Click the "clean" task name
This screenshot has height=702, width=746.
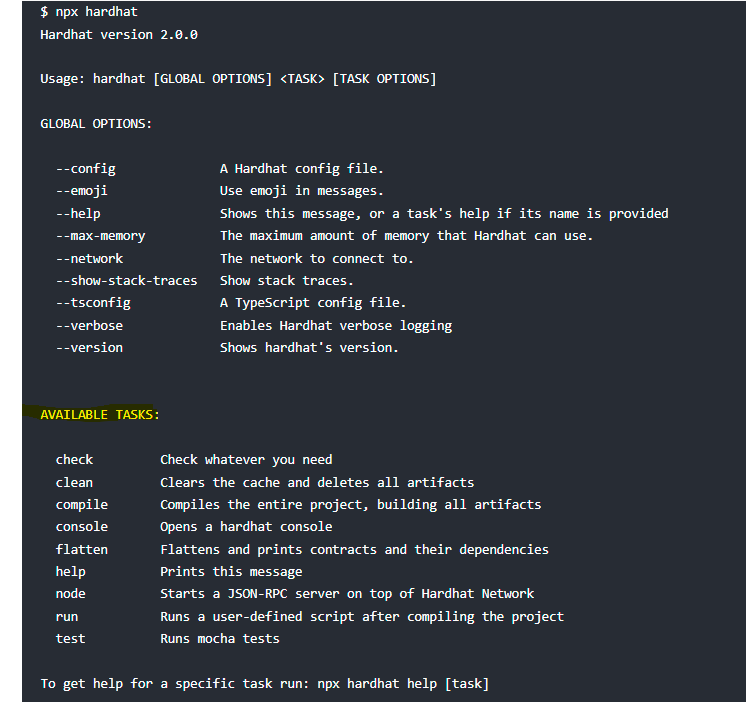[74, 482]
